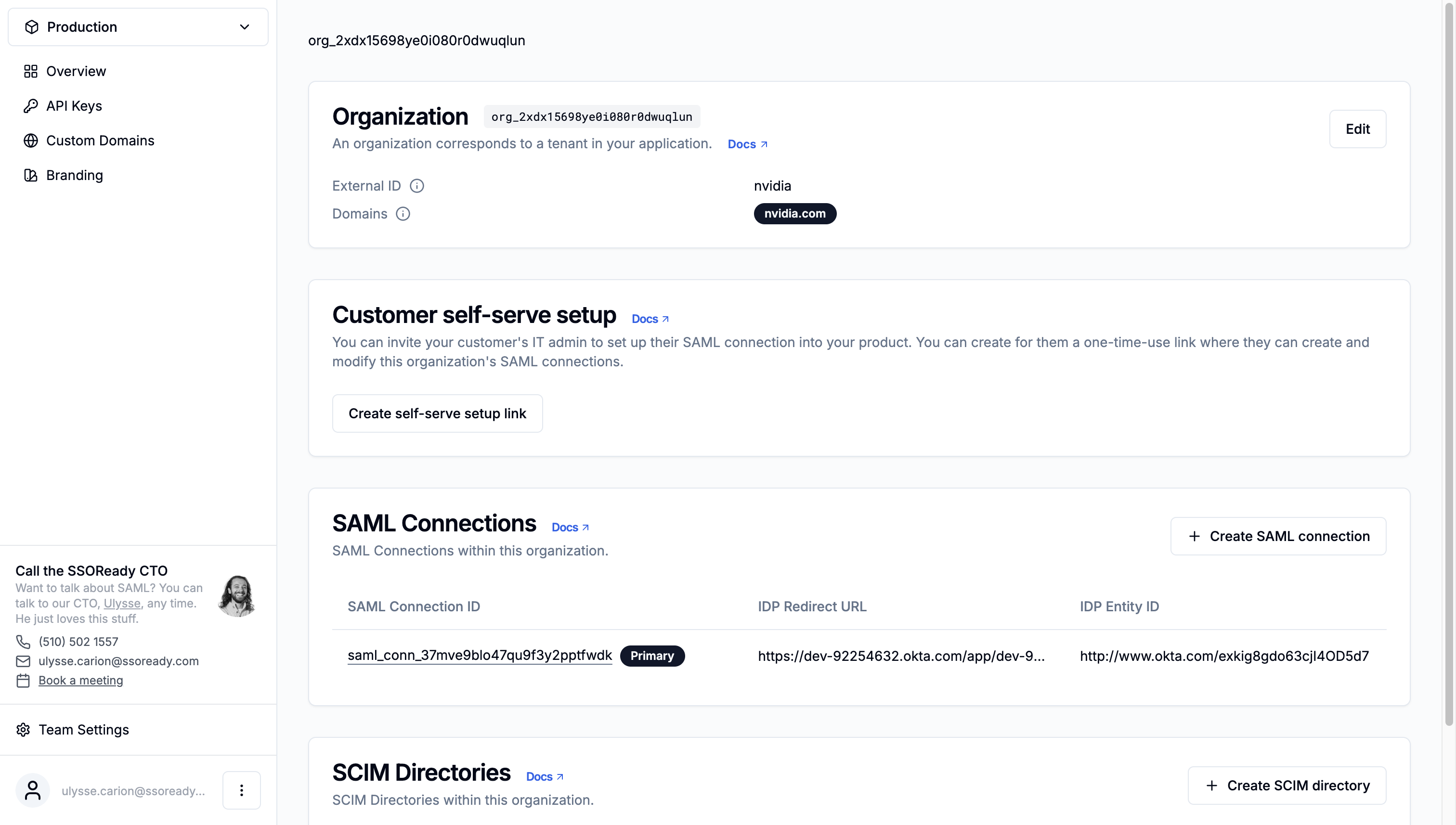
Task: Click the envelope icon beside ulysse.carion@ssoready.com
Action: [23, 661]
